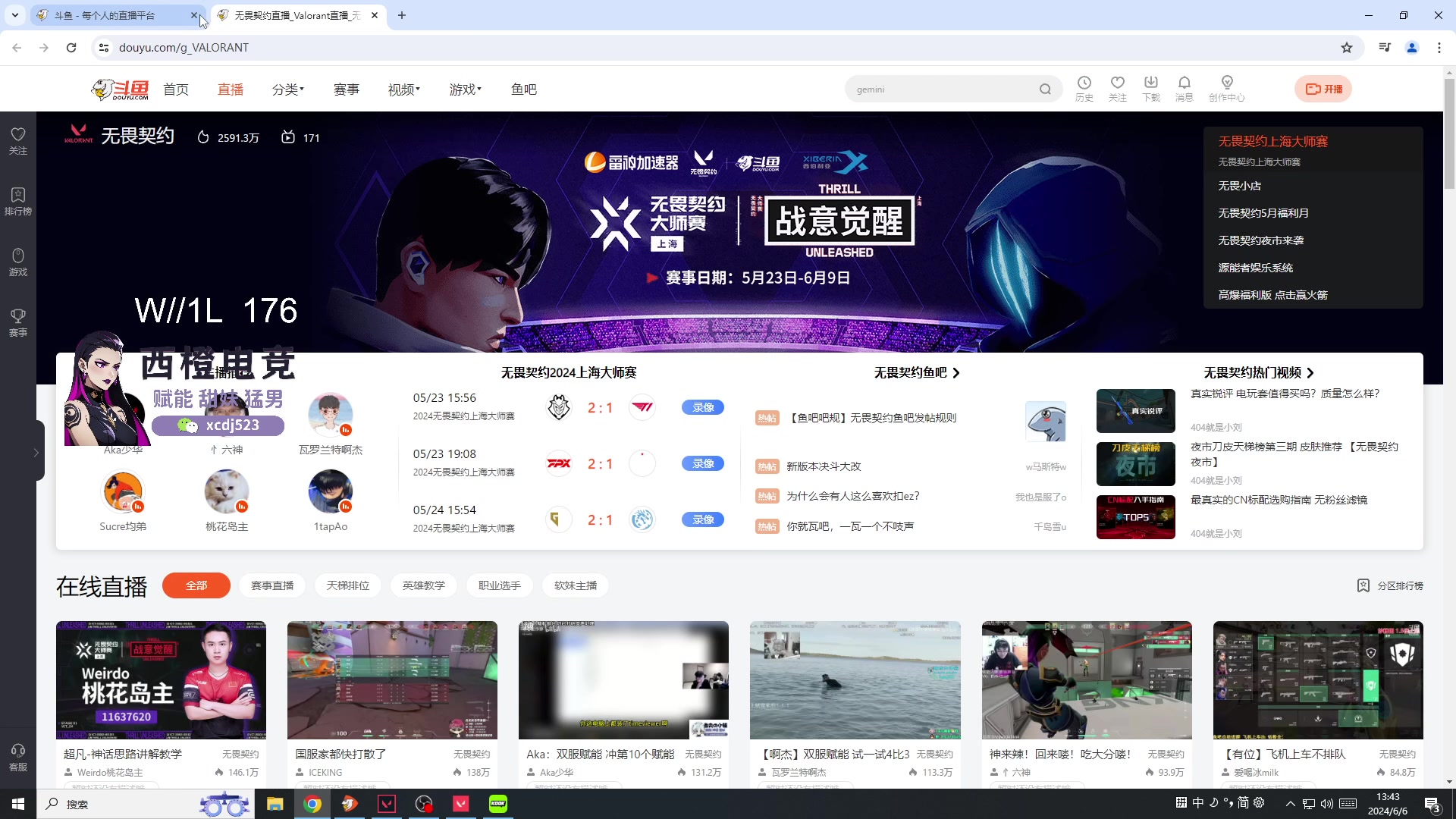Click 录像 for the 05/23 19:08 match
The width and height of the screenshot is (1456, 819).
tap(703, 463)
